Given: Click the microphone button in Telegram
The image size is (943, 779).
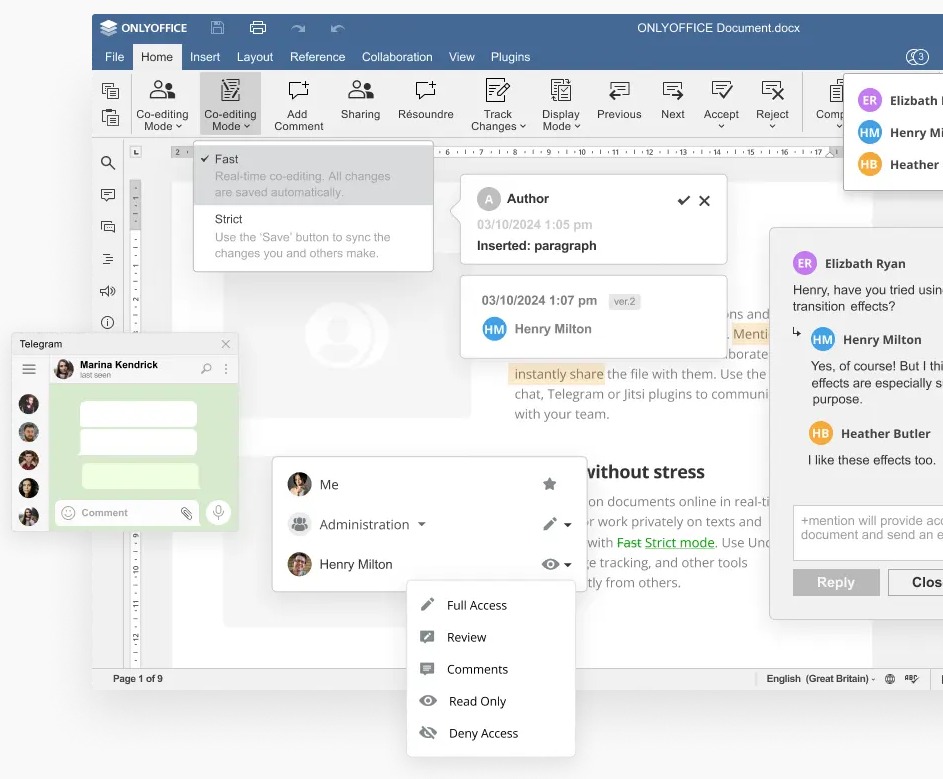Looking at the screenshot, I should (218, 512).
